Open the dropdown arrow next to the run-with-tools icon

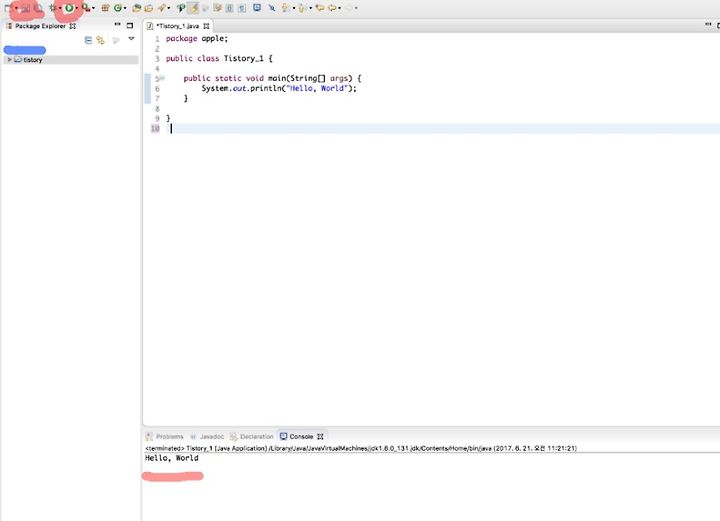click(93, 8)
